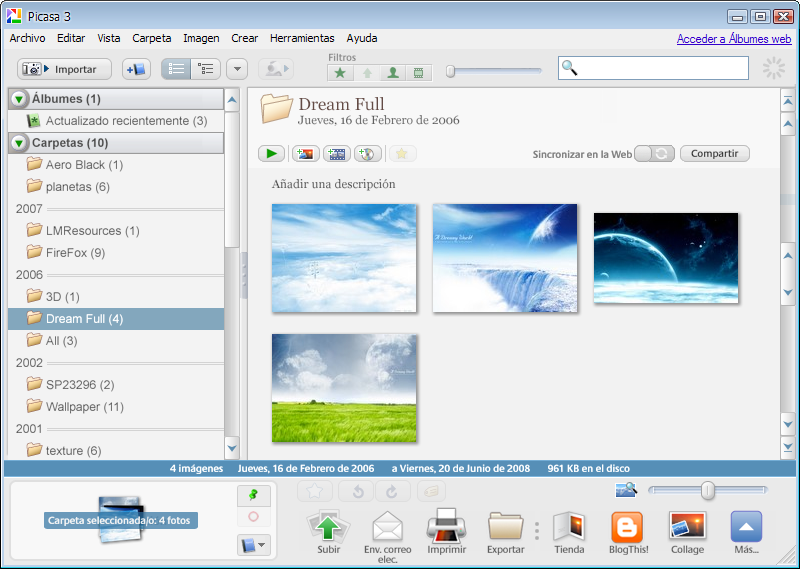Toggle the faces filter
The height and width of the screenshot is (569, 800).
pyautogui.click(x=393, y=72)
